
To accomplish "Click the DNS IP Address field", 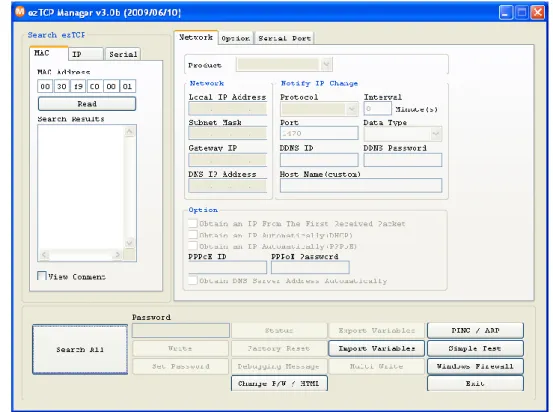I will 228,186.
